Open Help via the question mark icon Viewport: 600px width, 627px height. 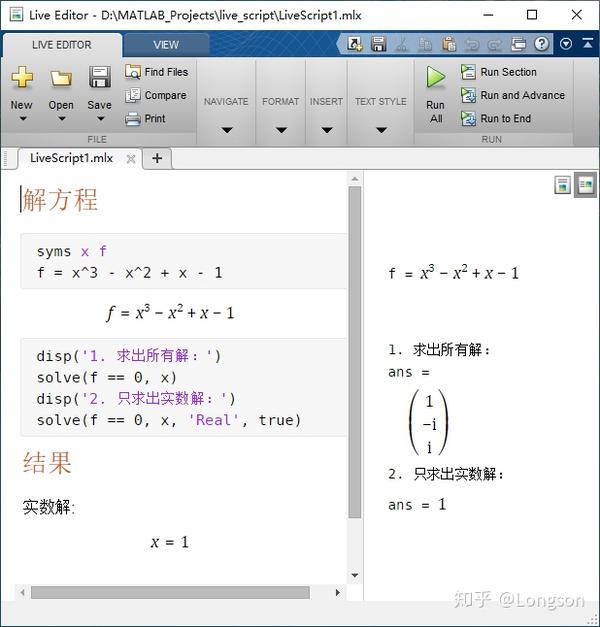[542, 44]
